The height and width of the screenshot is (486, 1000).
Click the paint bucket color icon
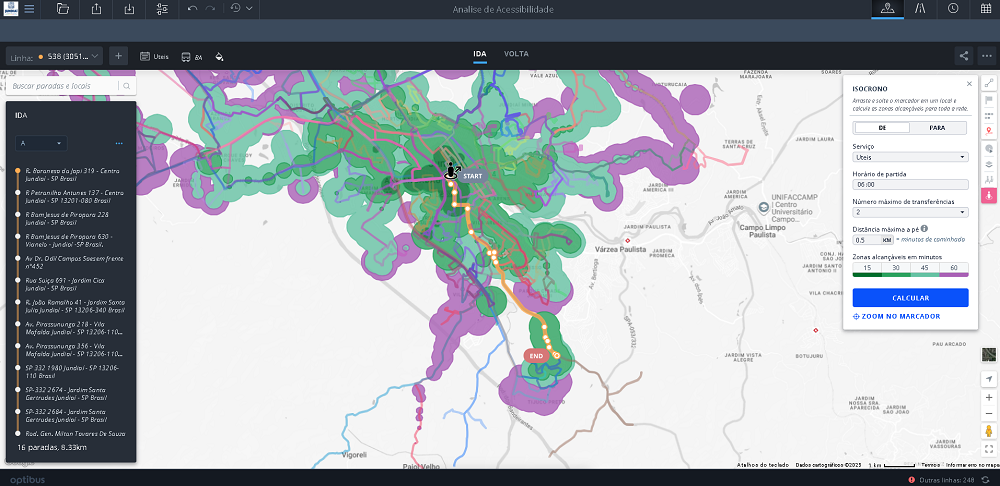pyautogui.click(x=219, y=56)
